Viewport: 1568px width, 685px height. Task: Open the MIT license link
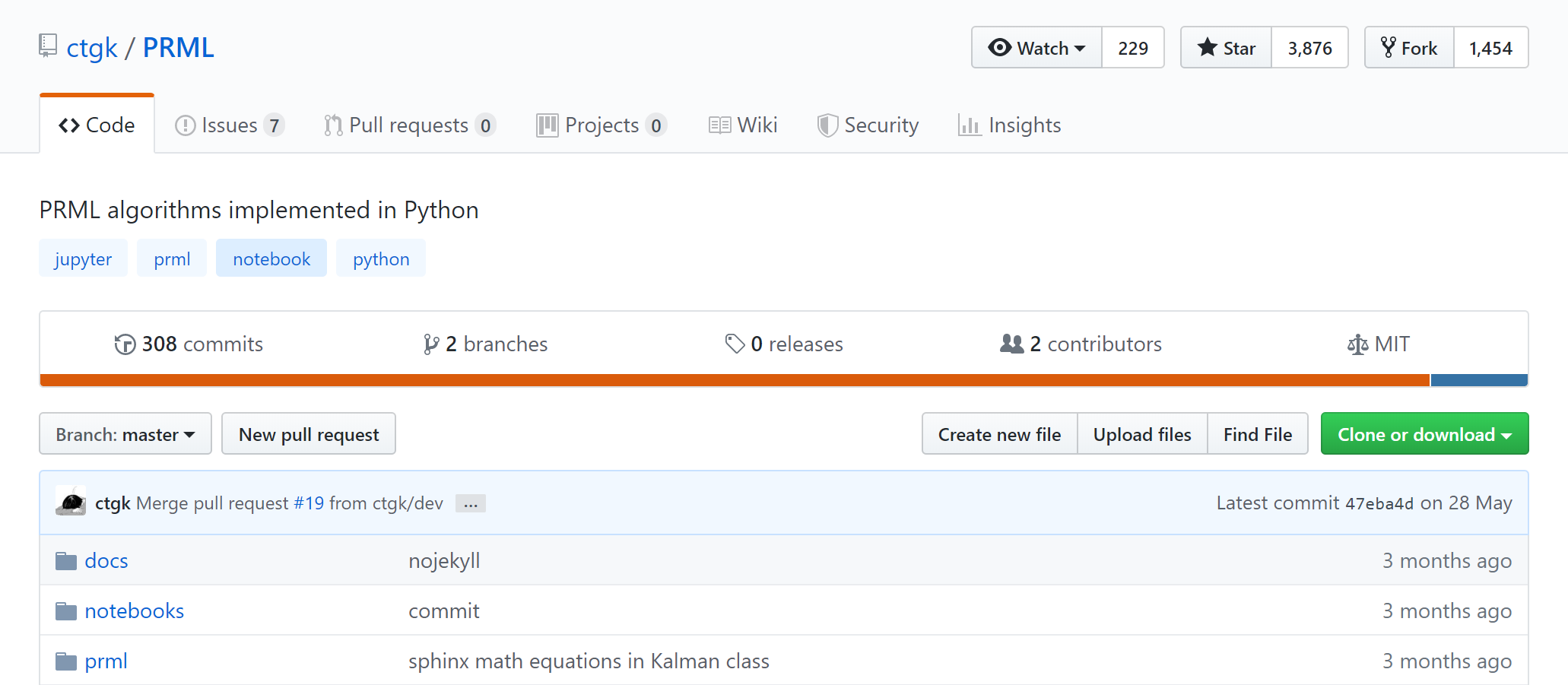1378,344
